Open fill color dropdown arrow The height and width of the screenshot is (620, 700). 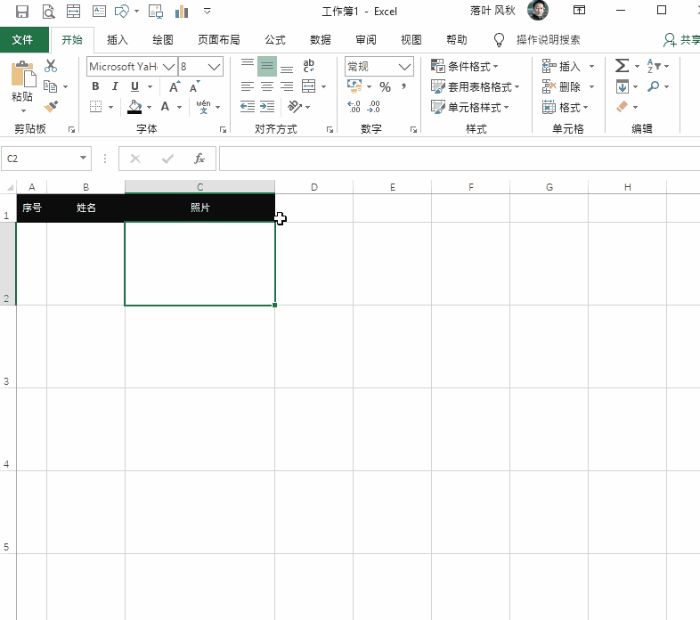click(149, 107)
